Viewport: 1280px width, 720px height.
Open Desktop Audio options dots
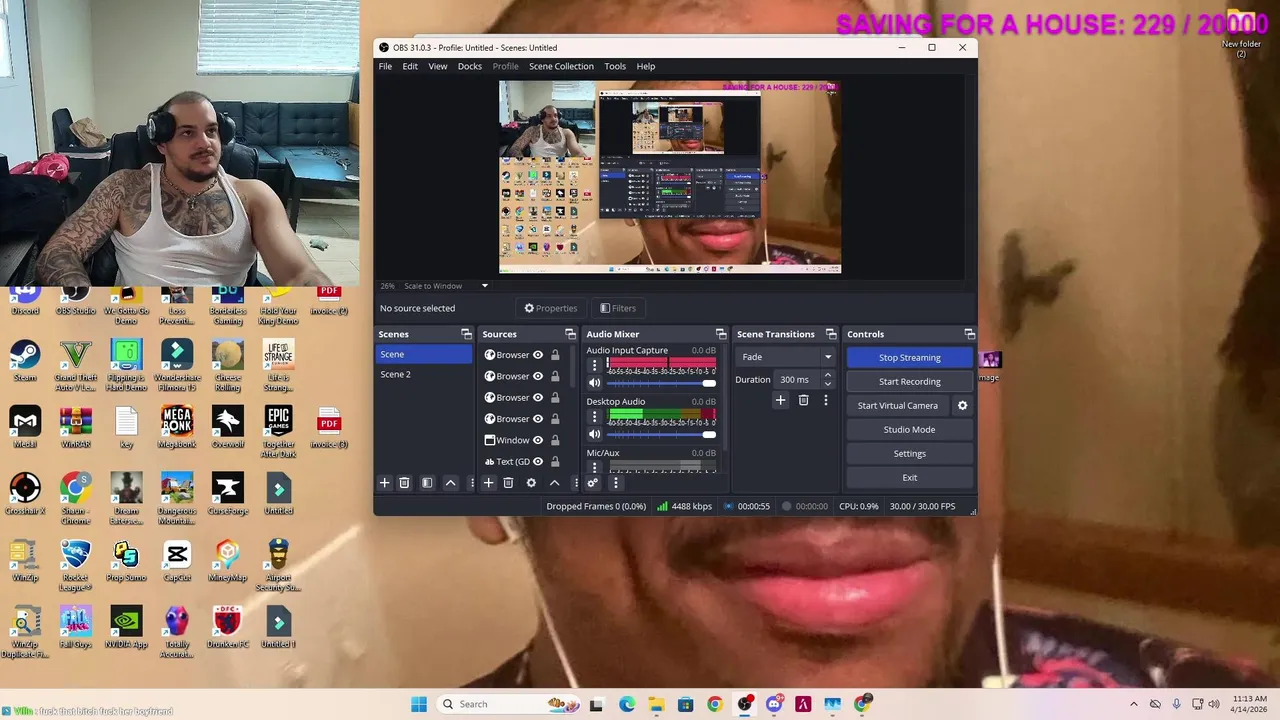(x=594, y=416)
